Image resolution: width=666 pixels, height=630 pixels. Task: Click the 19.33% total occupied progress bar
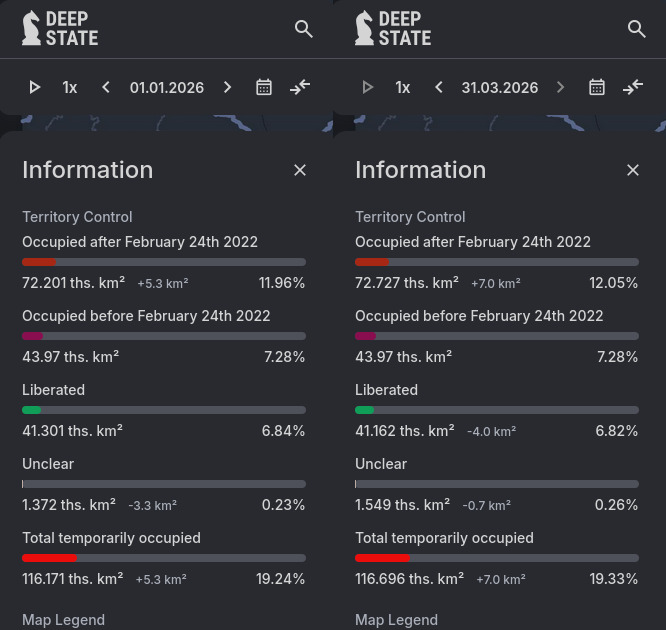497,558
